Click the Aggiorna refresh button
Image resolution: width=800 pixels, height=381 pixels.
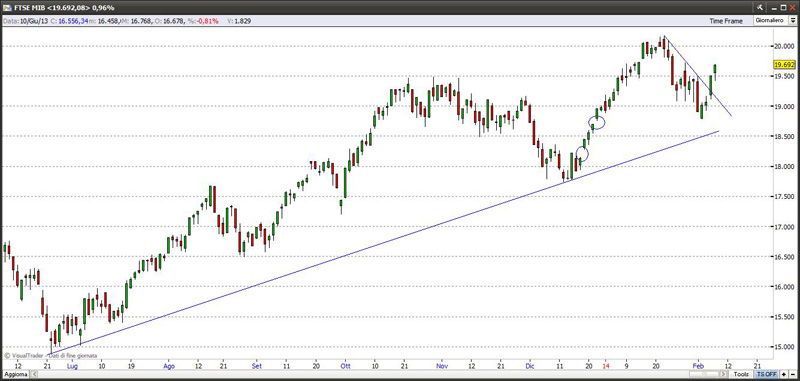pos(16,374)
